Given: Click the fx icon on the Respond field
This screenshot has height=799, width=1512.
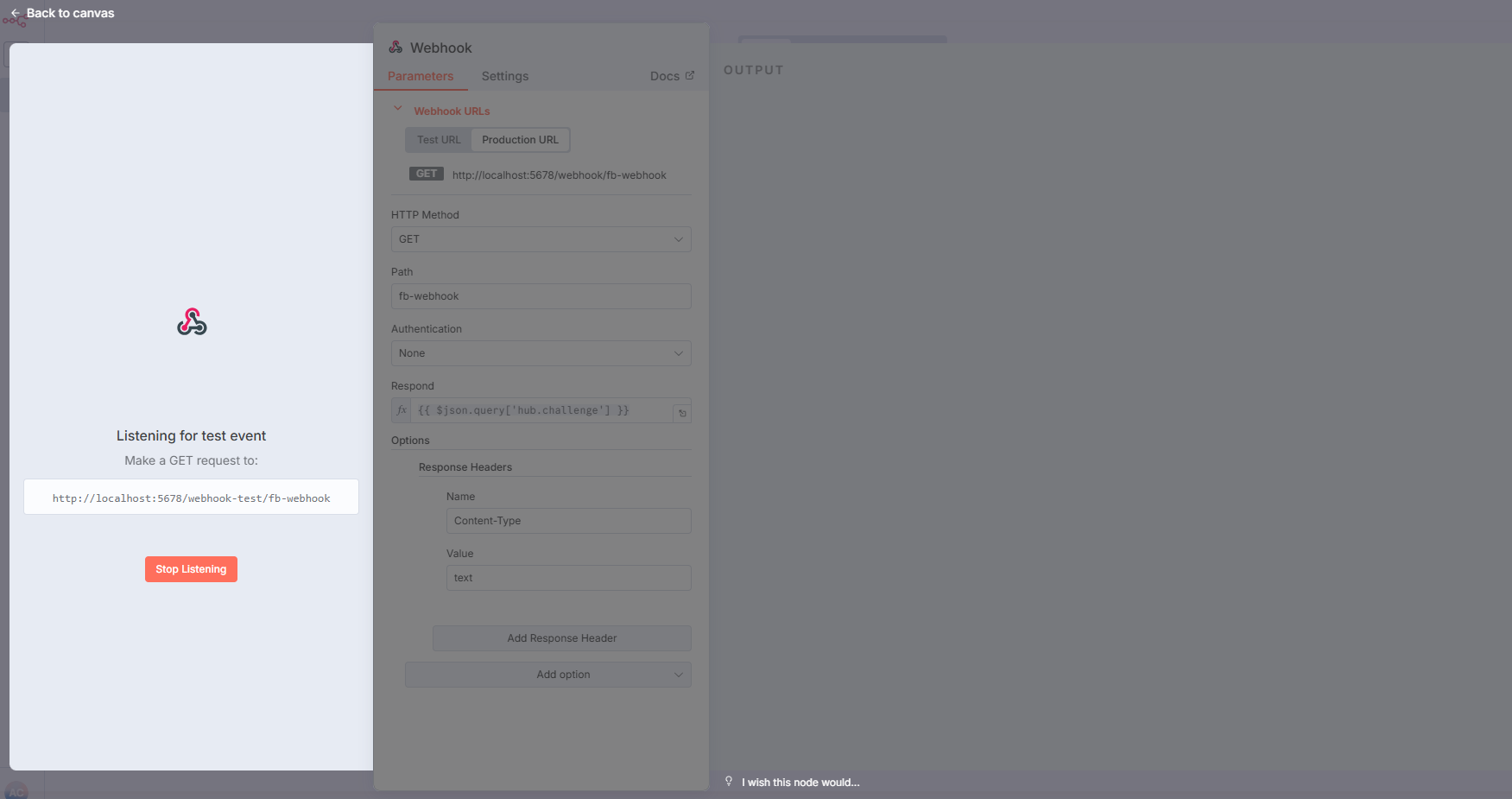Looking at the screenshot, I should click(x=401, y=410).
